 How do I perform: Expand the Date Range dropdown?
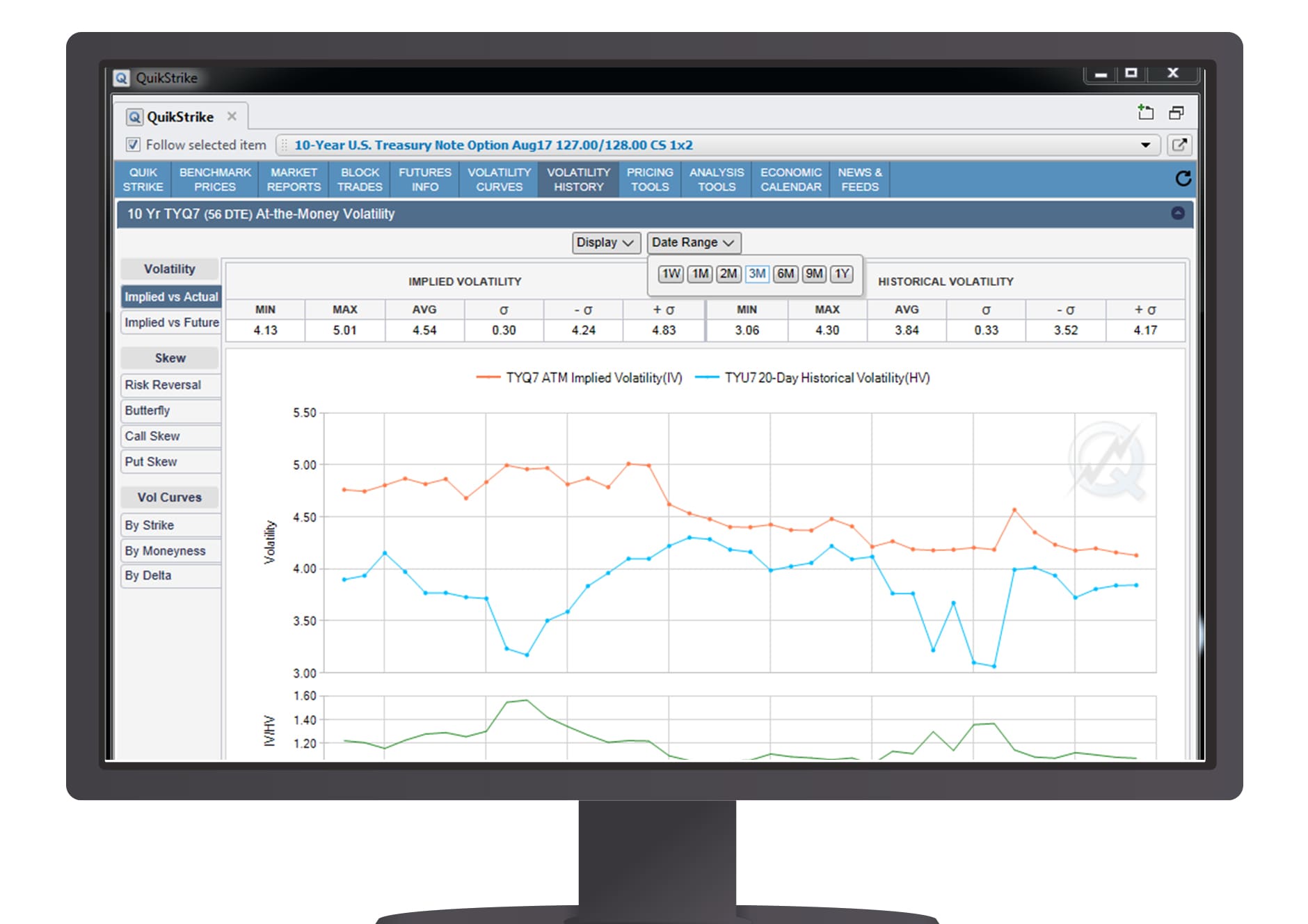[693, 243]
